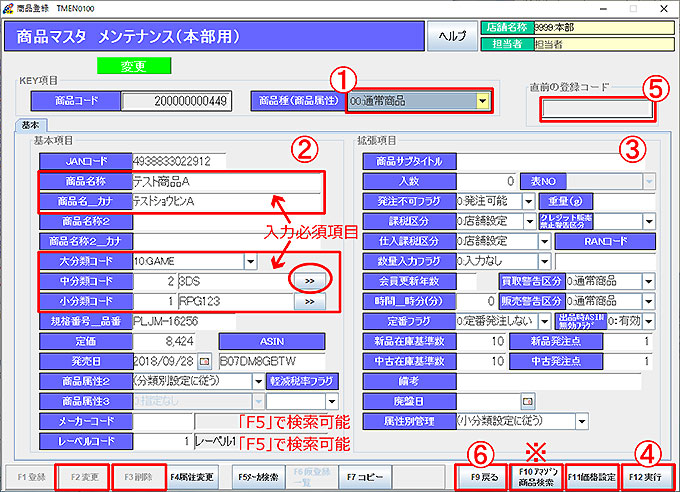Open 買取警告区分 dropdown

(649, 281)
